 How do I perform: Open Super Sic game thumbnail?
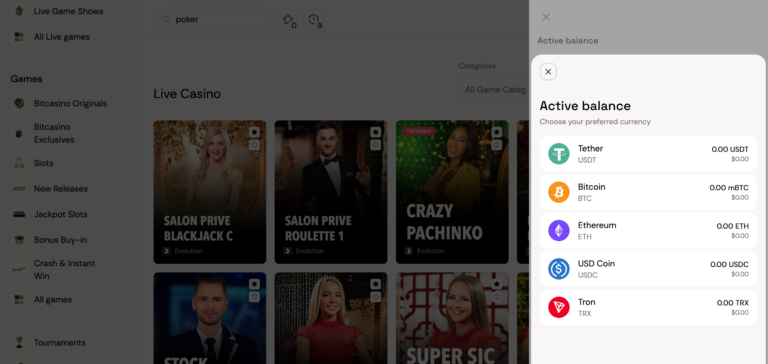pos(452,318)
